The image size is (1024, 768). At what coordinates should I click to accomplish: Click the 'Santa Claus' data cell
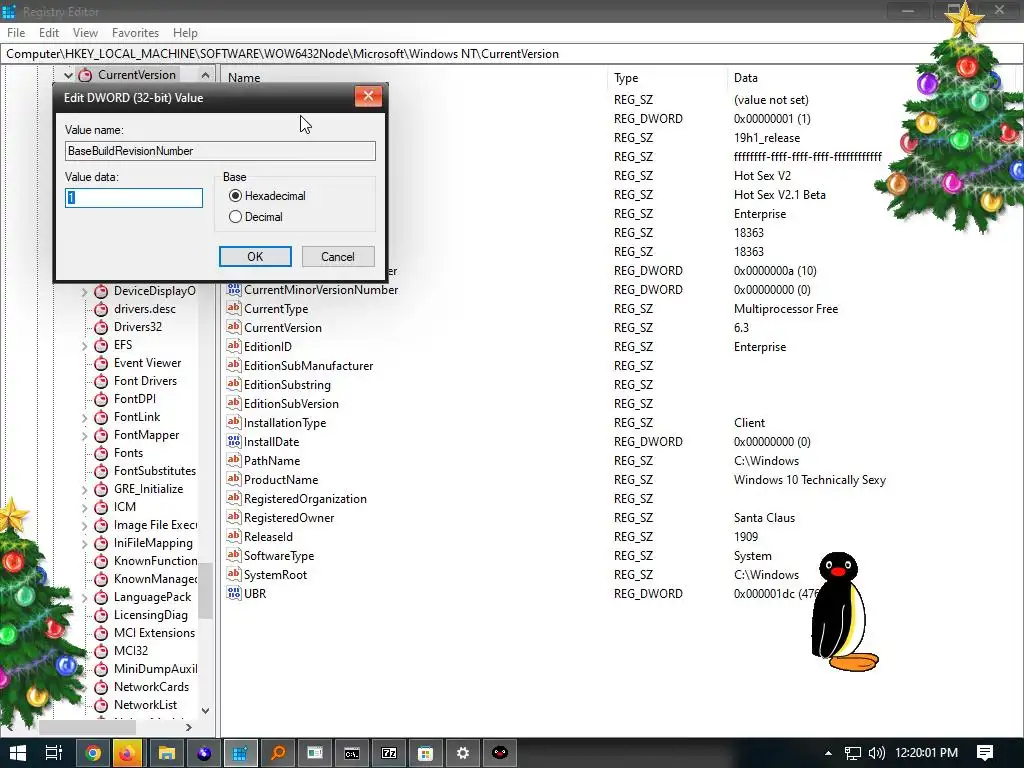point(765,518)
